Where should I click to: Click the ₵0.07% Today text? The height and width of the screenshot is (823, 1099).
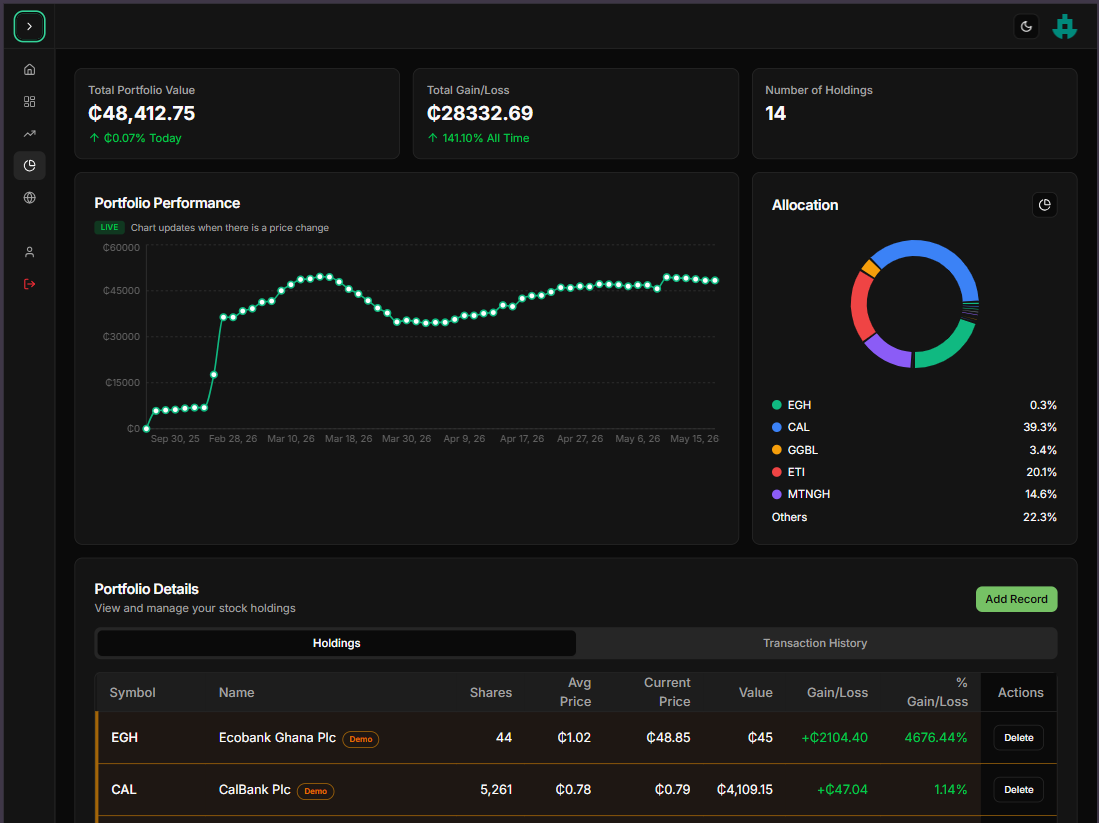pyautogui.click(x=142, y=138)
